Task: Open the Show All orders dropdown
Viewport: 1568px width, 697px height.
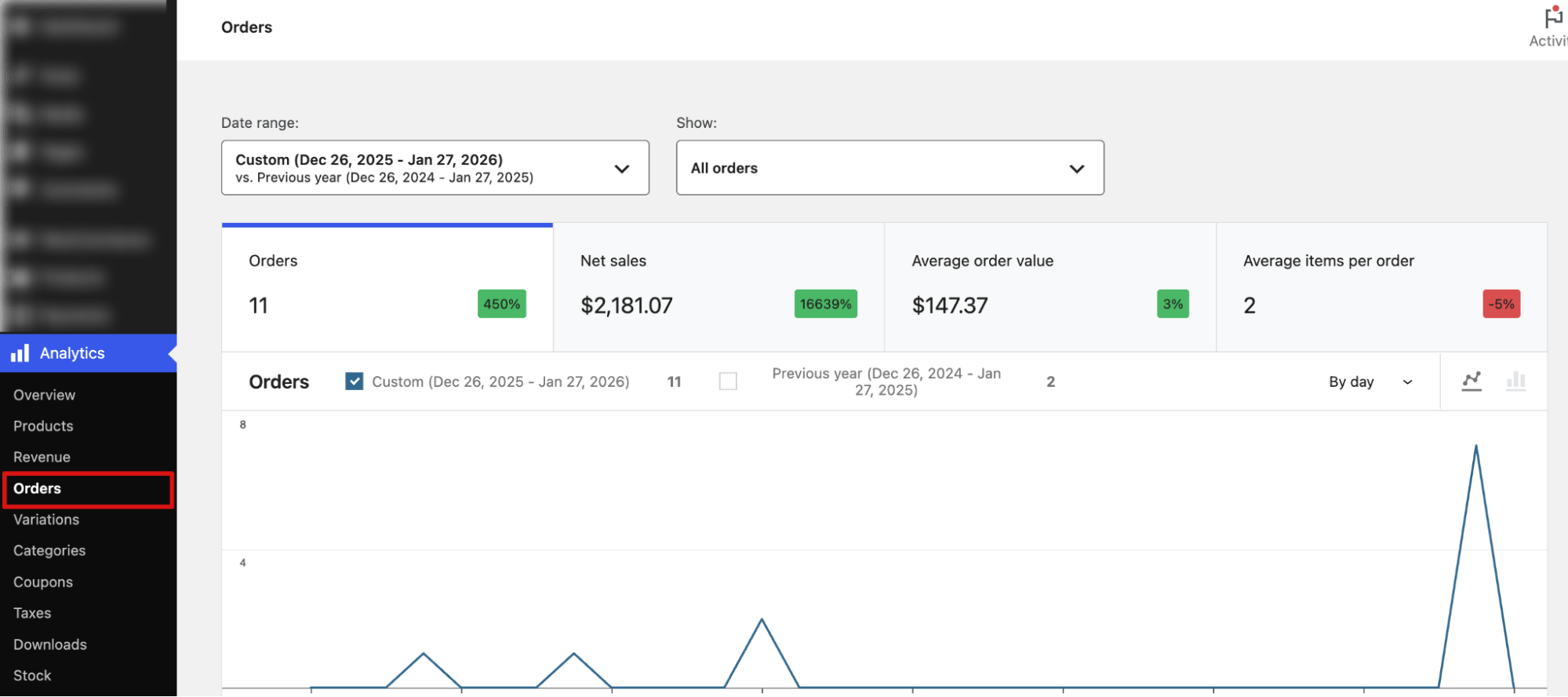Action: tap(890, 168)
